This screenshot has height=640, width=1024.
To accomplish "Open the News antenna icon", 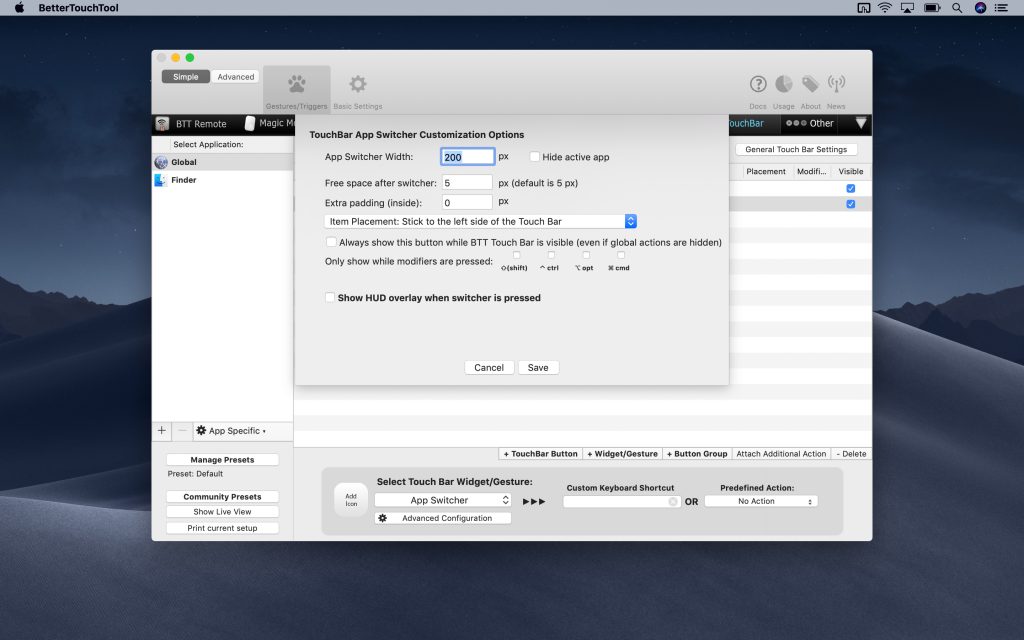I will click(836, 84).
